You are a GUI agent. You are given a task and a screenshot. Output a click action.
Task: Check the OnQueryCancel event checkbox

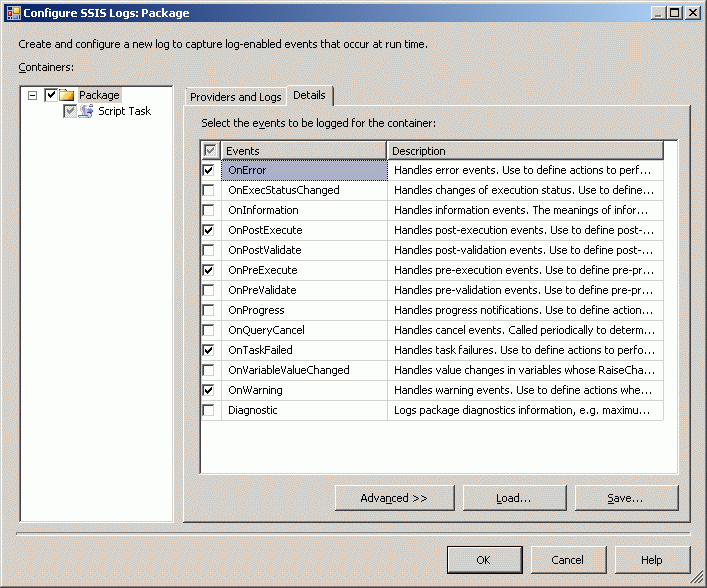point(208,330)
